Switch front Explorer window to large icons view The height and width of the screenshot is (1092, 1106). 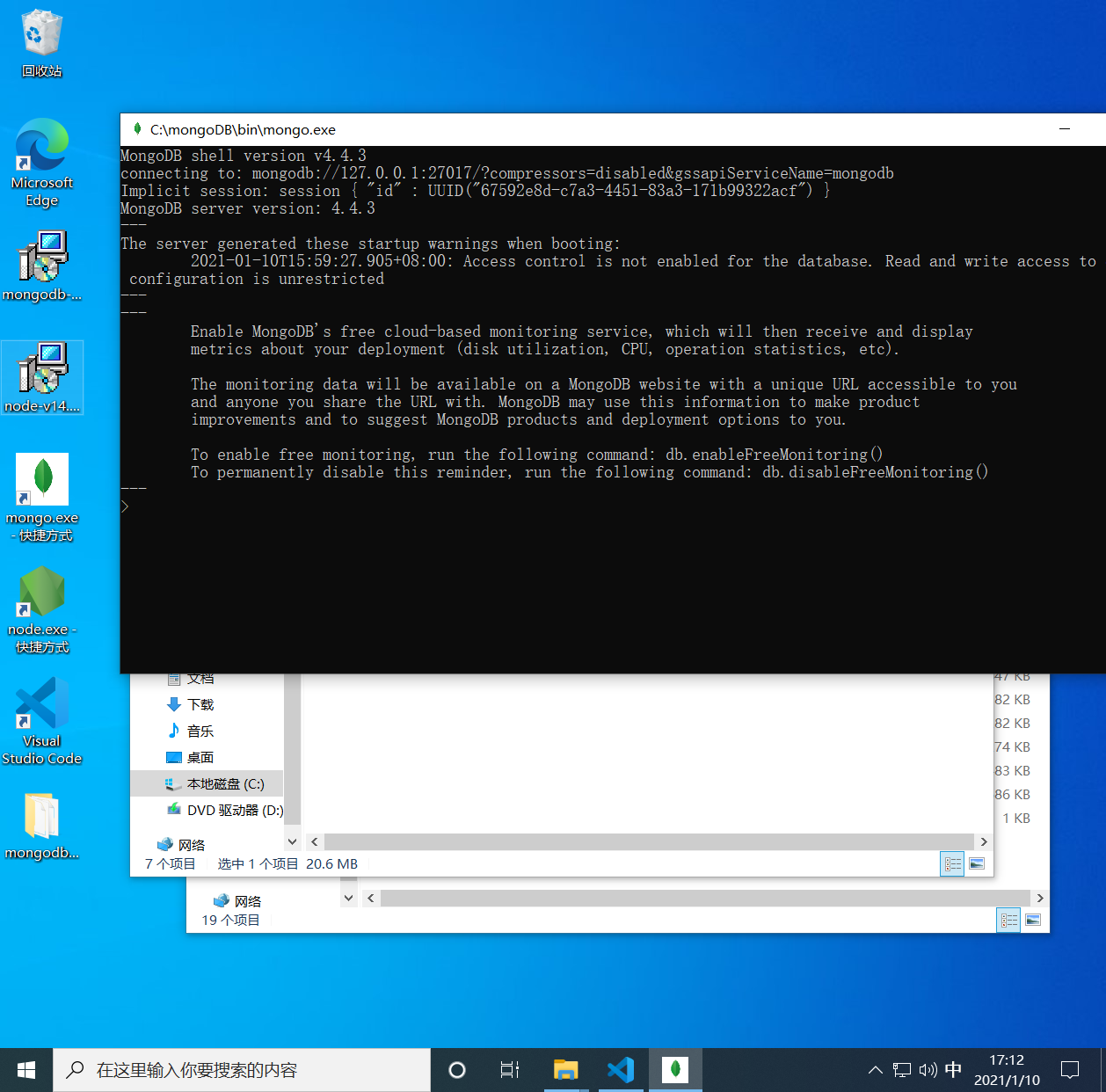click(x=977, y=864)
